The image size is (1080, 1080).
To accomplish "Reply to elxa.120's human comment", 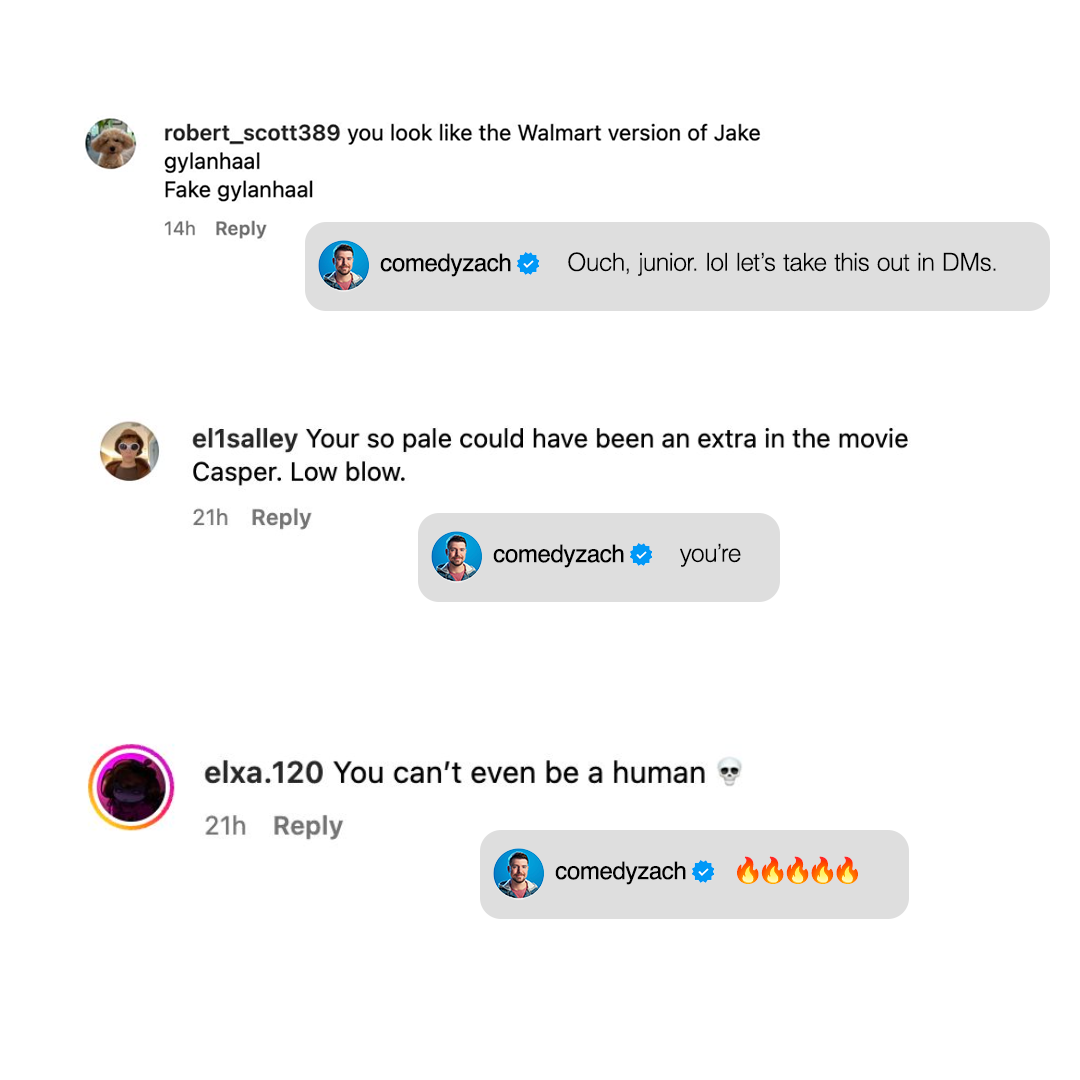I will (x=308, y=825).
